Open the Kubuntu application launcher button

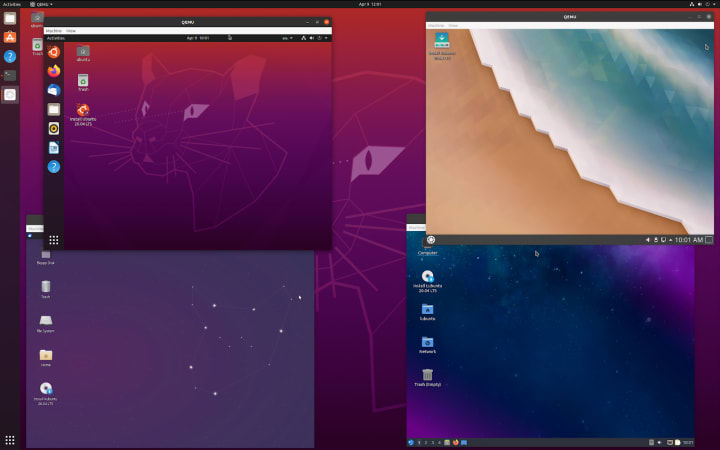pos(431,240)
